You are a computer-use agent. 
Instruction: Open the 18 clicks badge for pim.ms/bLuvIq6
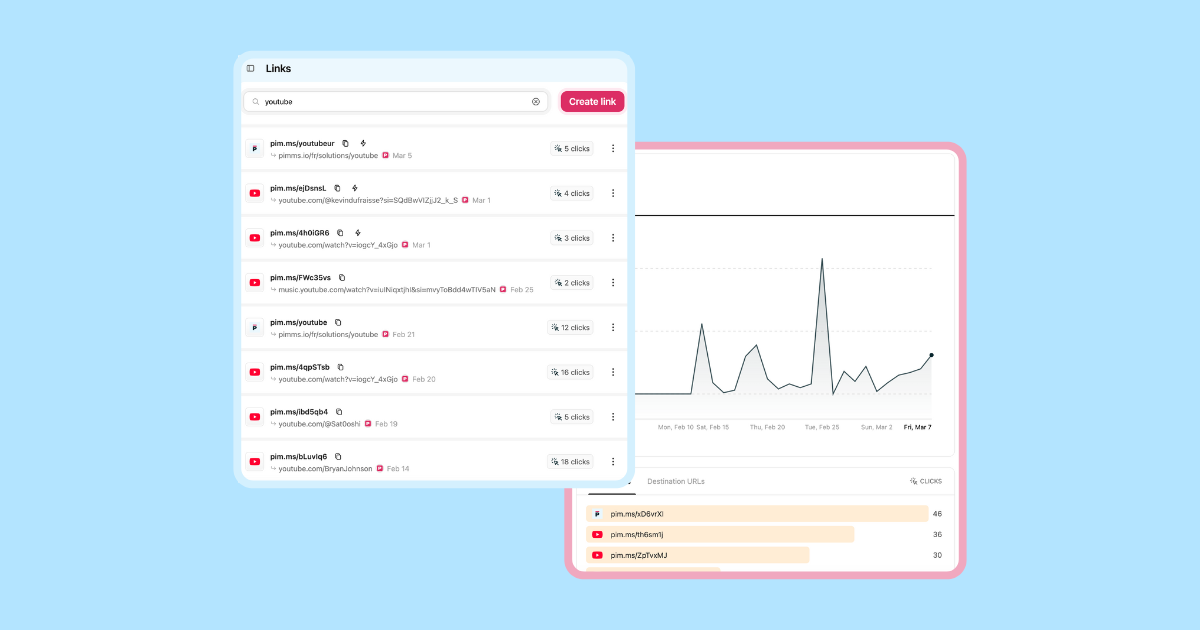570,462
